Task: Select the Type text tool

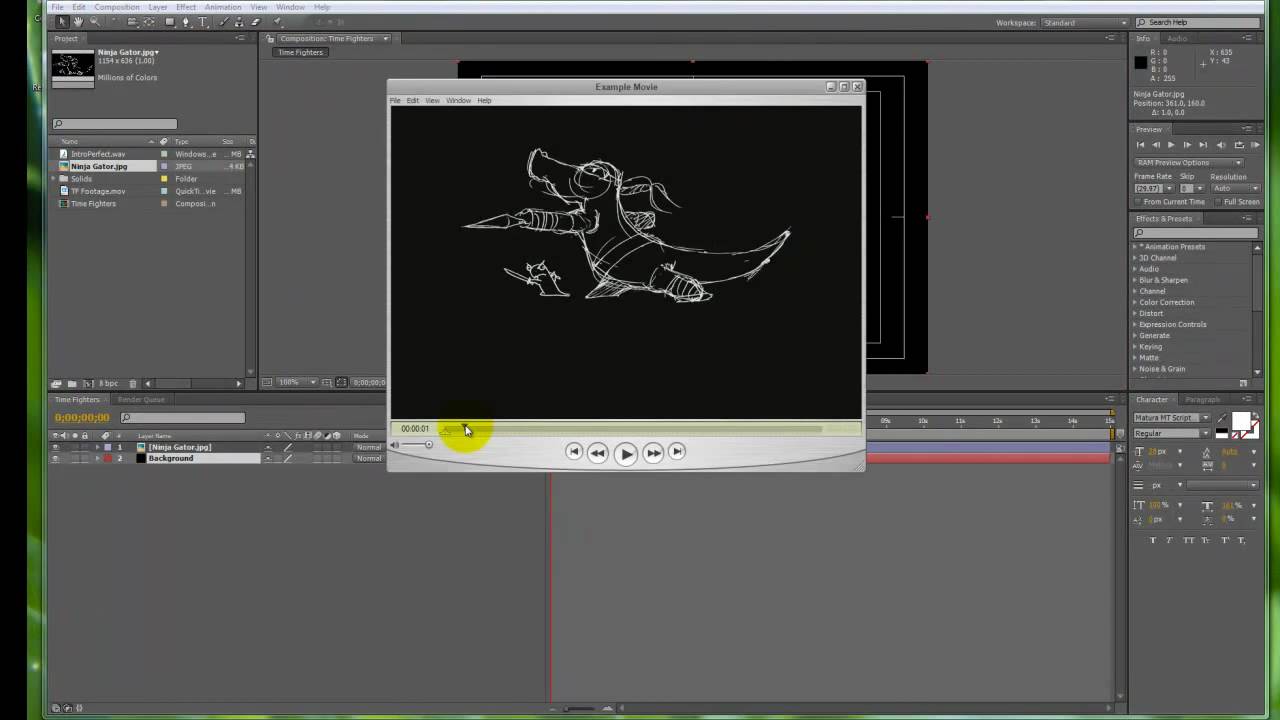Action: 203,21
